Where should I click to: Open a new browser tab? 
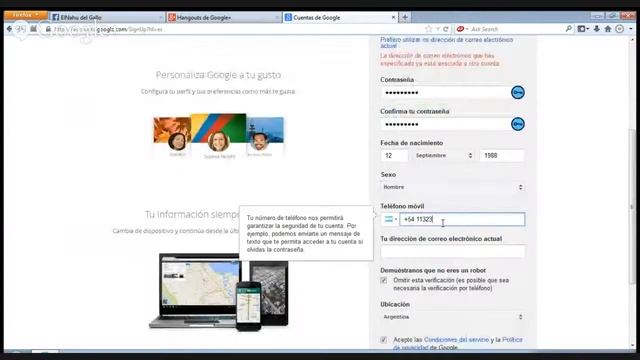(x=405, y=17)
